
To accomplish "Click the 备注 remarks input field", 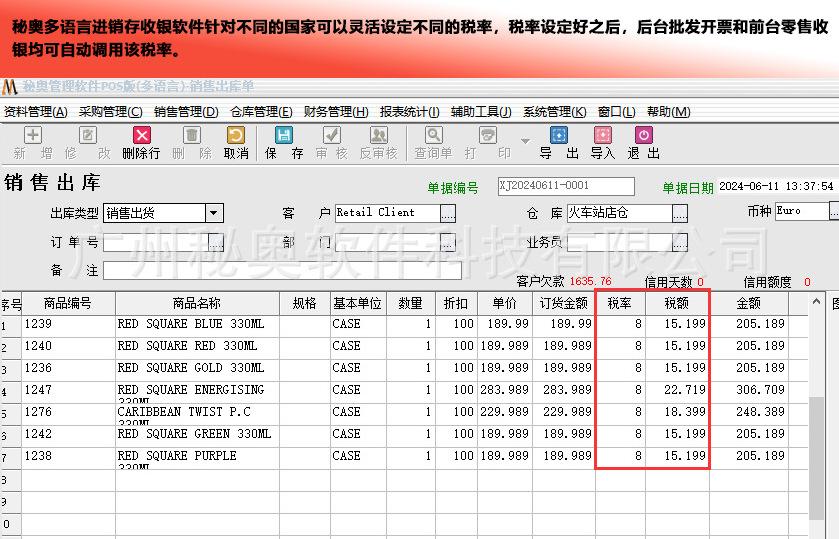I will click(x=282, y=271).
